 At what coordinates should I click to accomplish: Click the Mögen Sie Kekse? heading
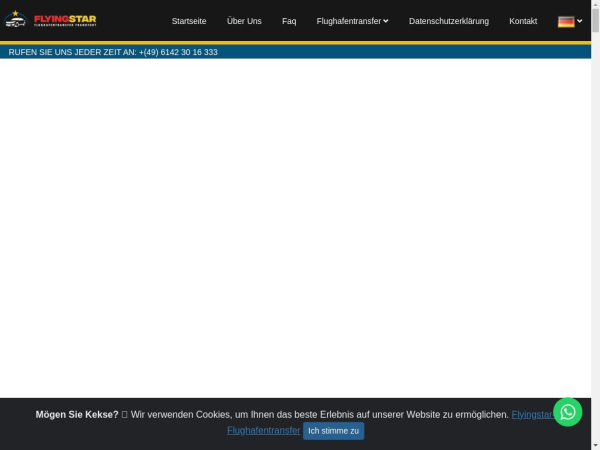tap(77, 415)
